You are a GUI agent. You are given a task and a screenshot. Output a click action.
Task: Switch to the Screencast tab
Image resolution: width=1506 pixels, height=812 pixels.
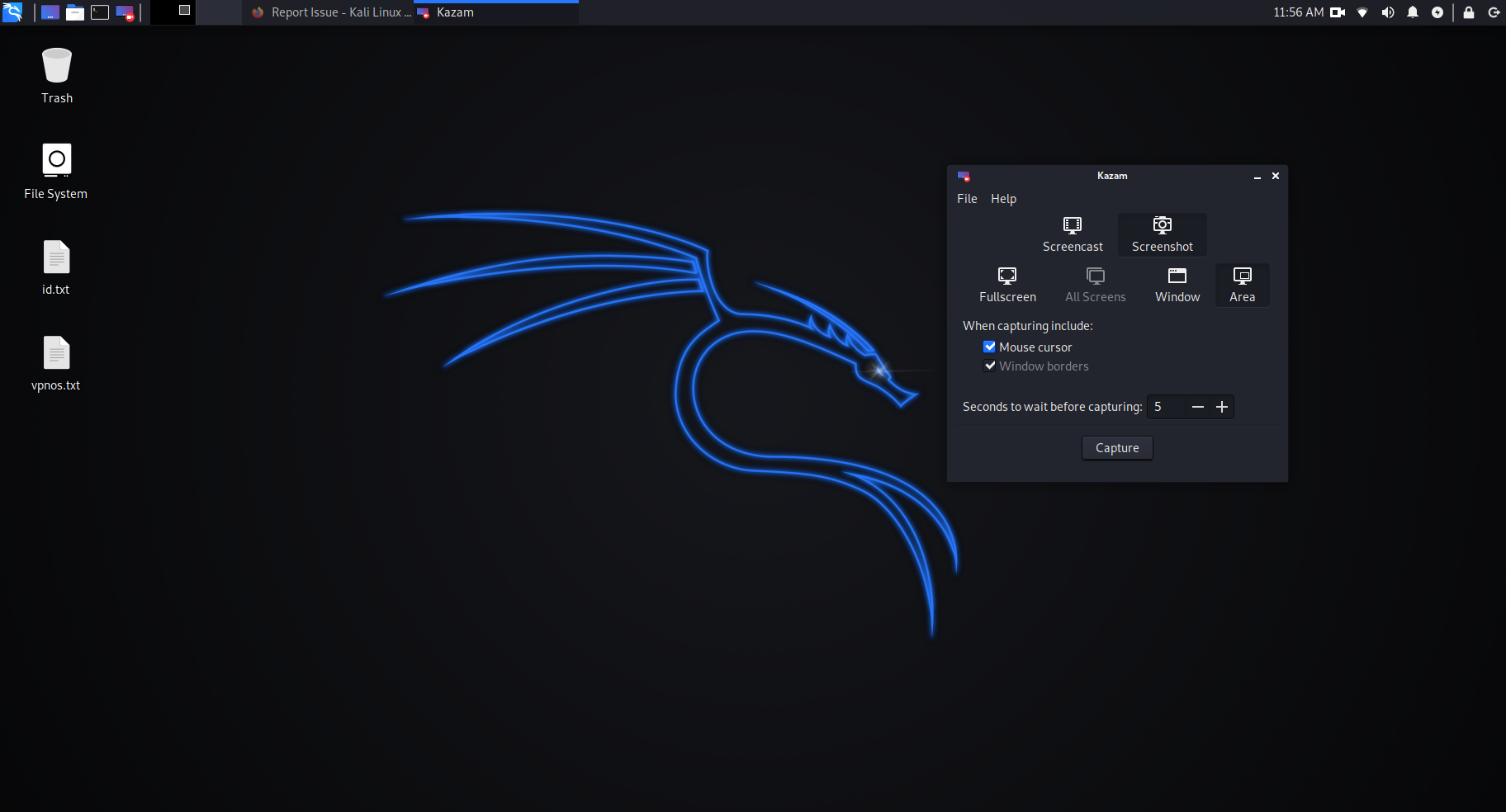1072,234
